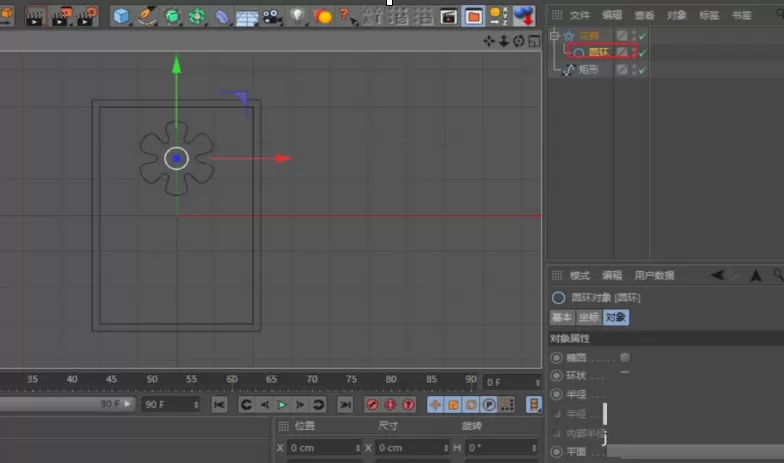This screenshot has width=784, height=463.
Task: Switch to the 基本 tab
Action: pyautogui.click(x=562, y=318)
